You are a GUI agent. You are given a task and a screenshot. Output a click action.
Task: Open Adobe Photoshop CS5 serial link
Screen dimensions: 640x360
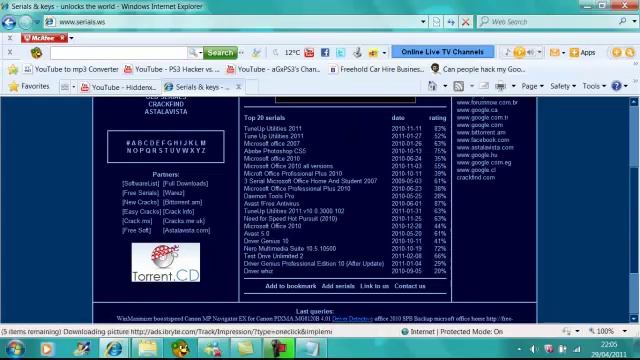tap(275, 151)
